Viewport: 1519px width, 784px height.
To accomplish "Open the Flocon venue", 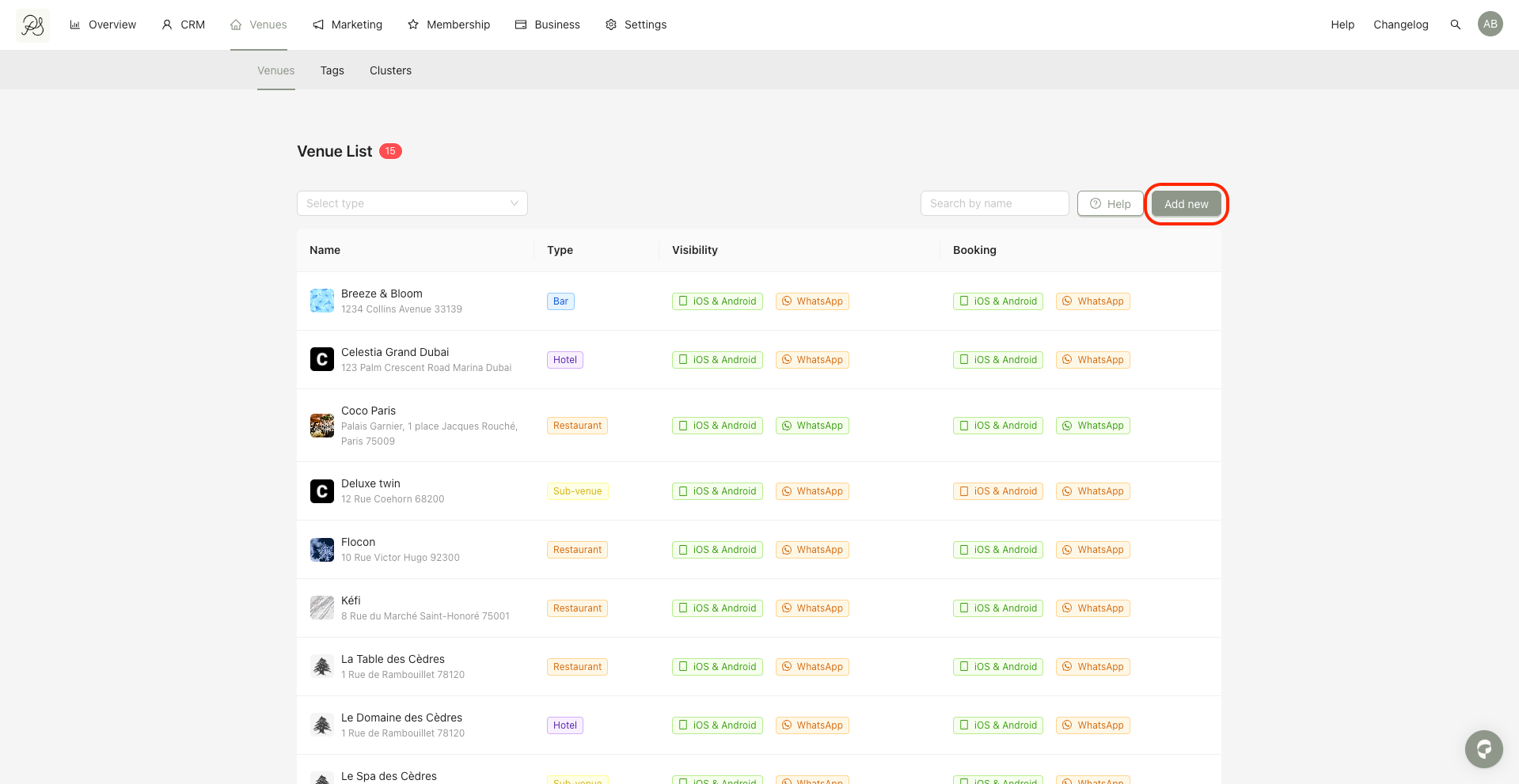I will [358, 542].
